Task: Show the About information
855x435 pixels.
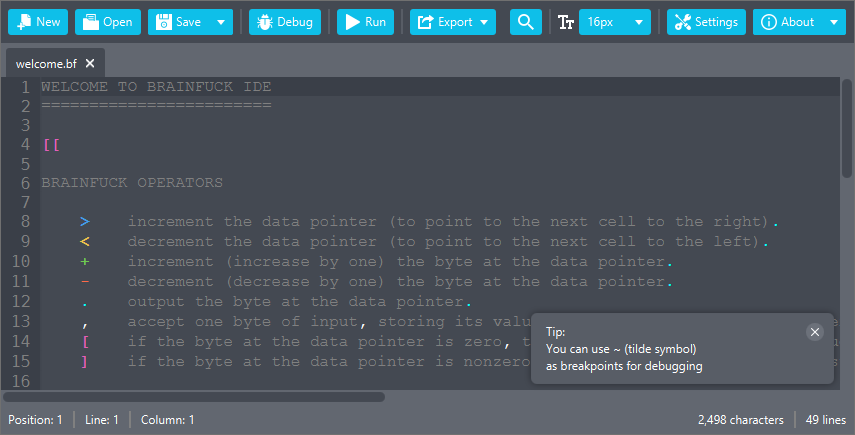Action: point(787,22)
